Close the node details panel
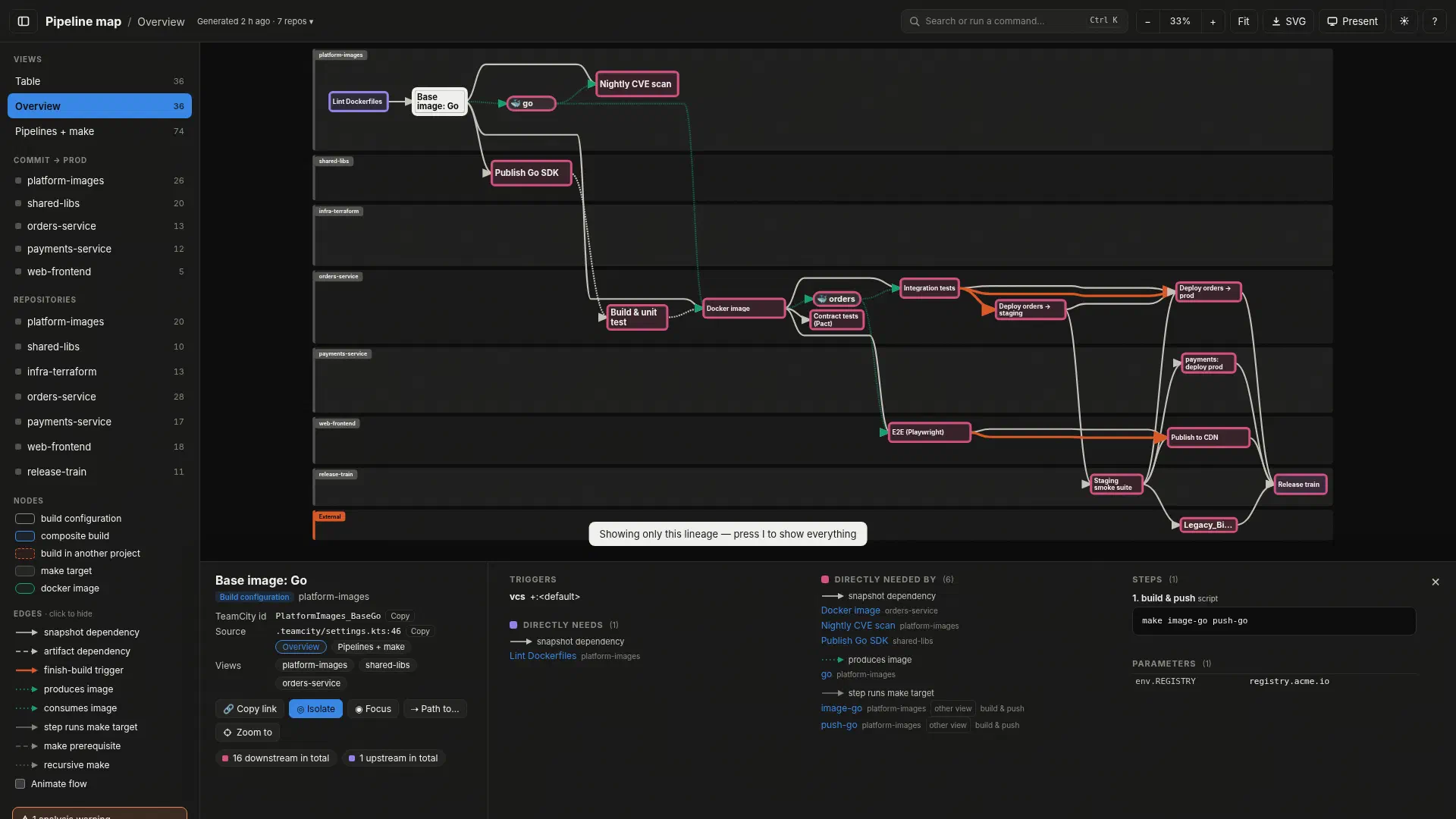 point(1435,582)
